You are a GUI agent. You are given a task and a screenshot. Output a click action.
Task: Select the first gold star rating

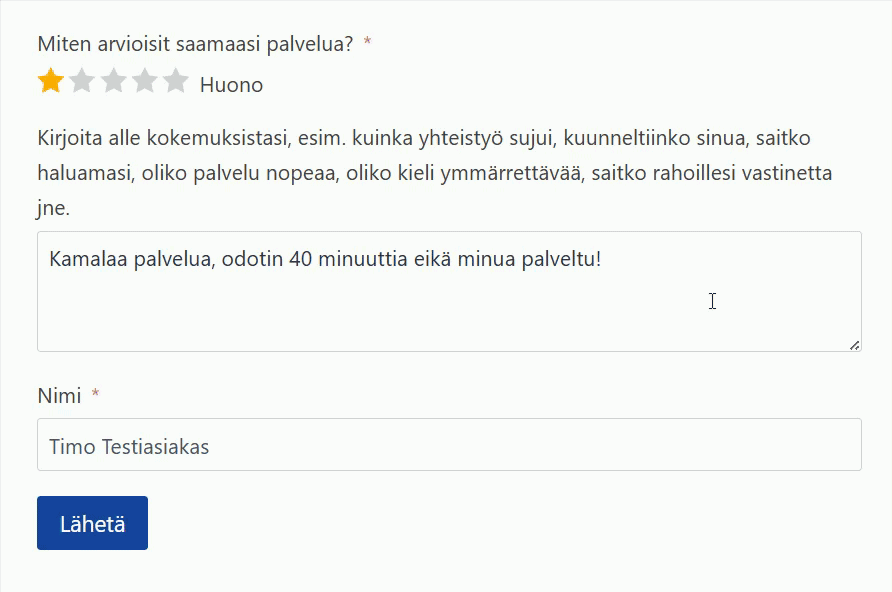coord(50,81)
